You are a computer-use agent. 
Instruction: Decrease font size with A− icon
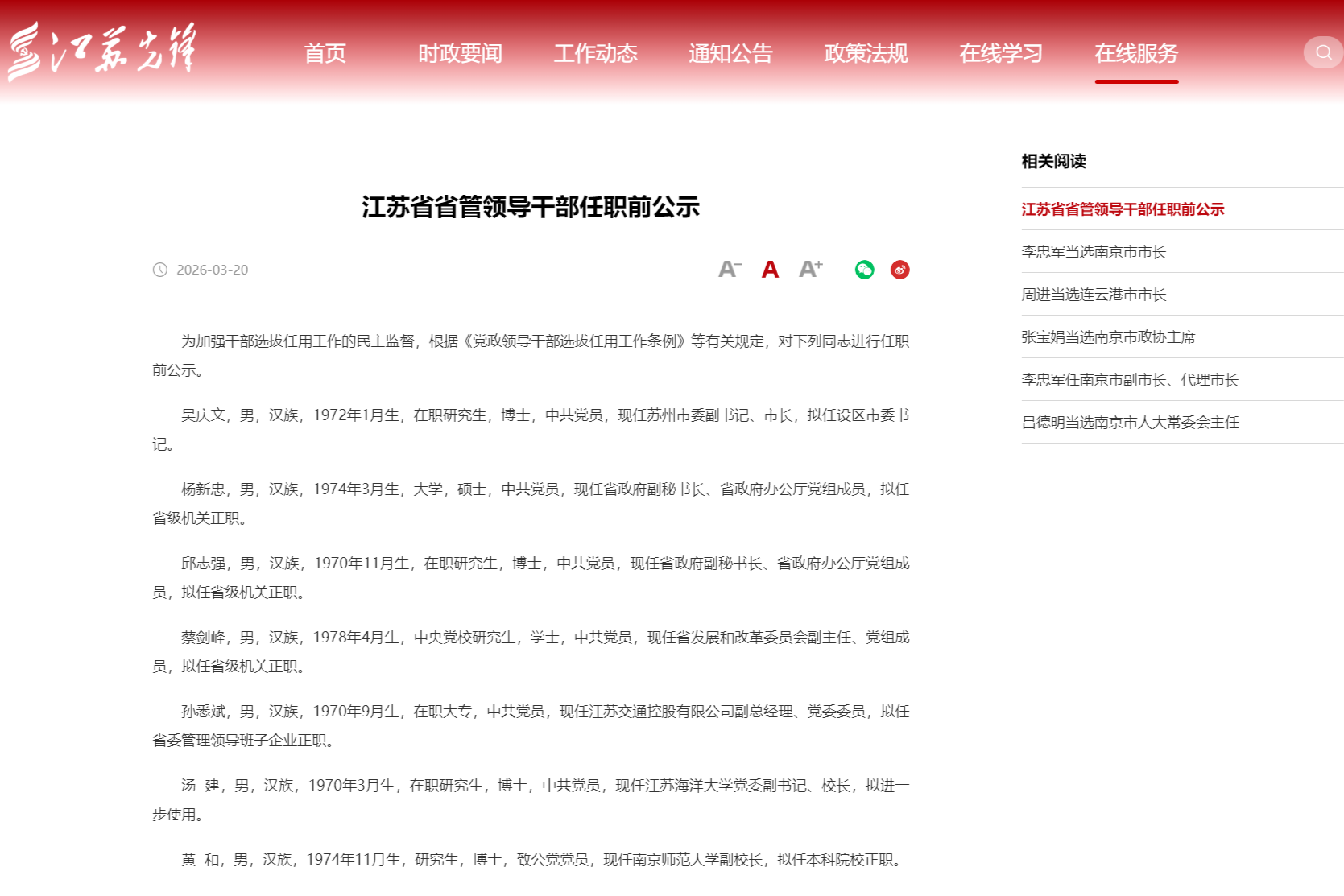730,270
